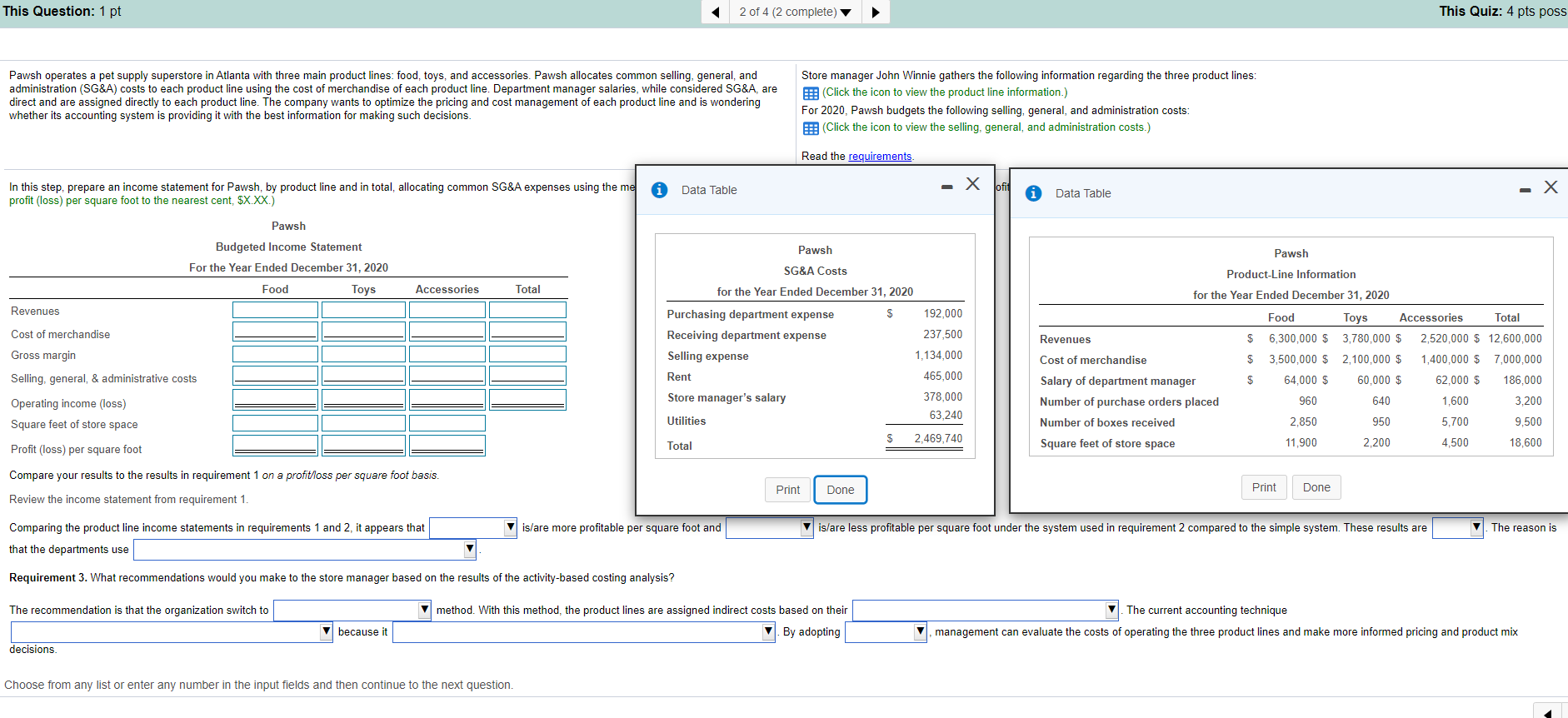
Task: Click the Food Revenues input field
Action: click(x=275, y=310)
